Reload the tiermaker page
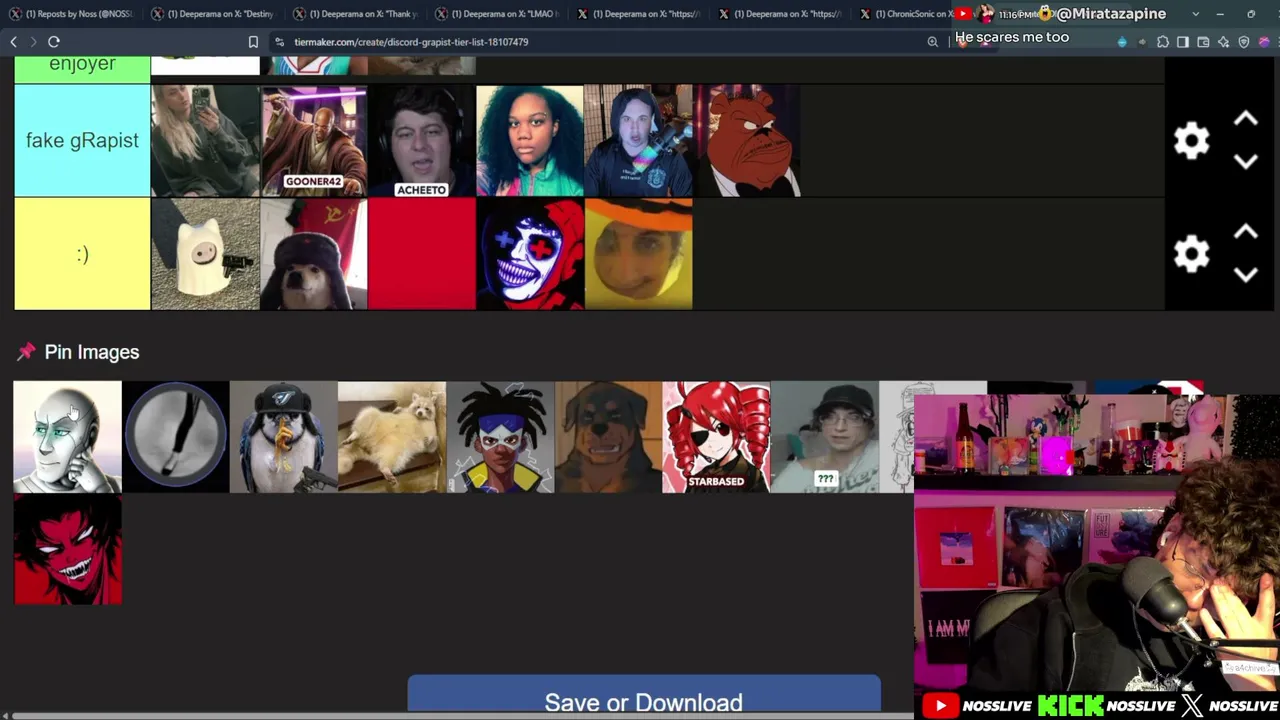The image size is (1280, 720). (x=54, y=42)
